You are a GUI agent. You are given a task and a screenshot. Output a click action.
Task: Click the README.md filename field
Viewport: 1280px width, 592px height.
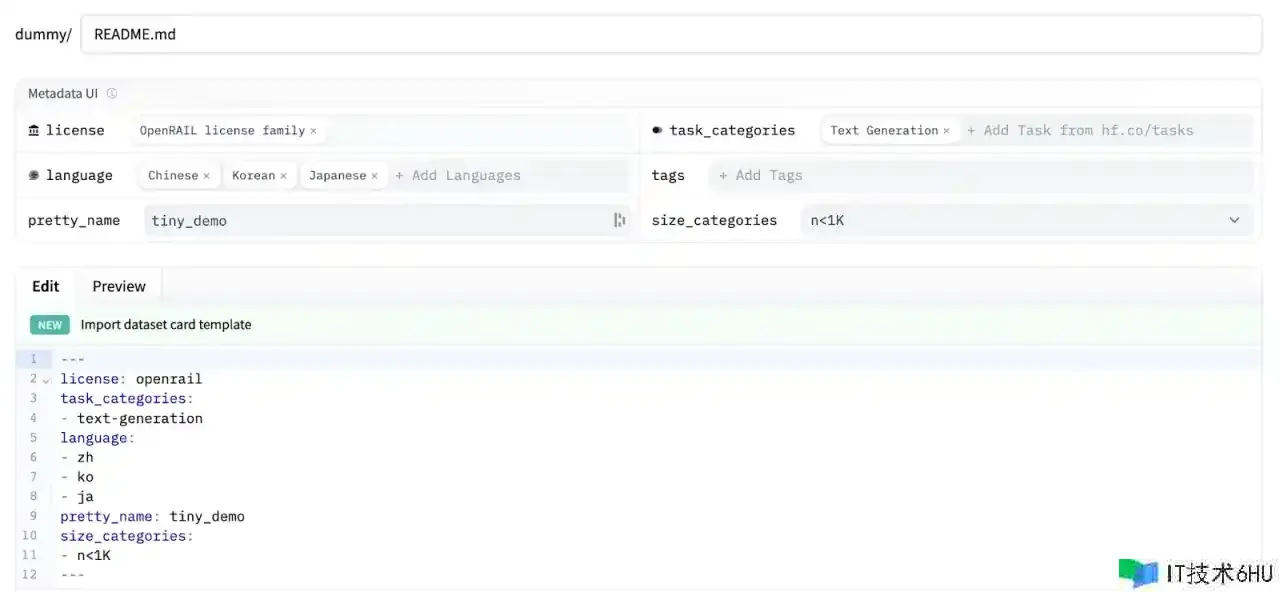pyautogui.click(x=670, y=34)
